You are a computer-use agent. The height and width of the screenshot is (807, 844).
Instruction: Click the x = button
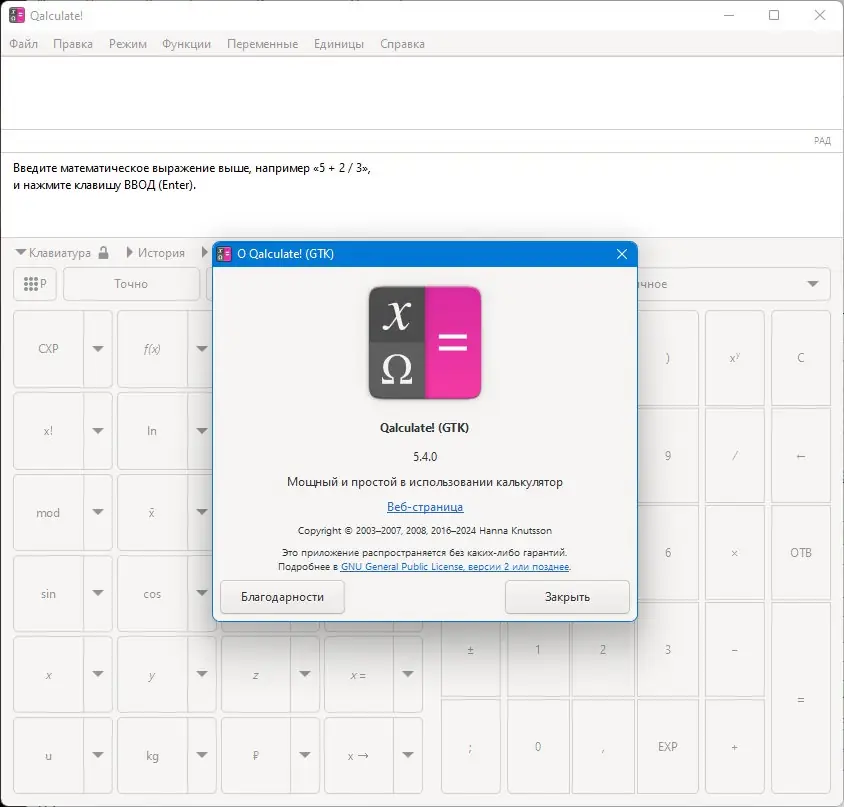pyautogui.click(x=358, y=675)
